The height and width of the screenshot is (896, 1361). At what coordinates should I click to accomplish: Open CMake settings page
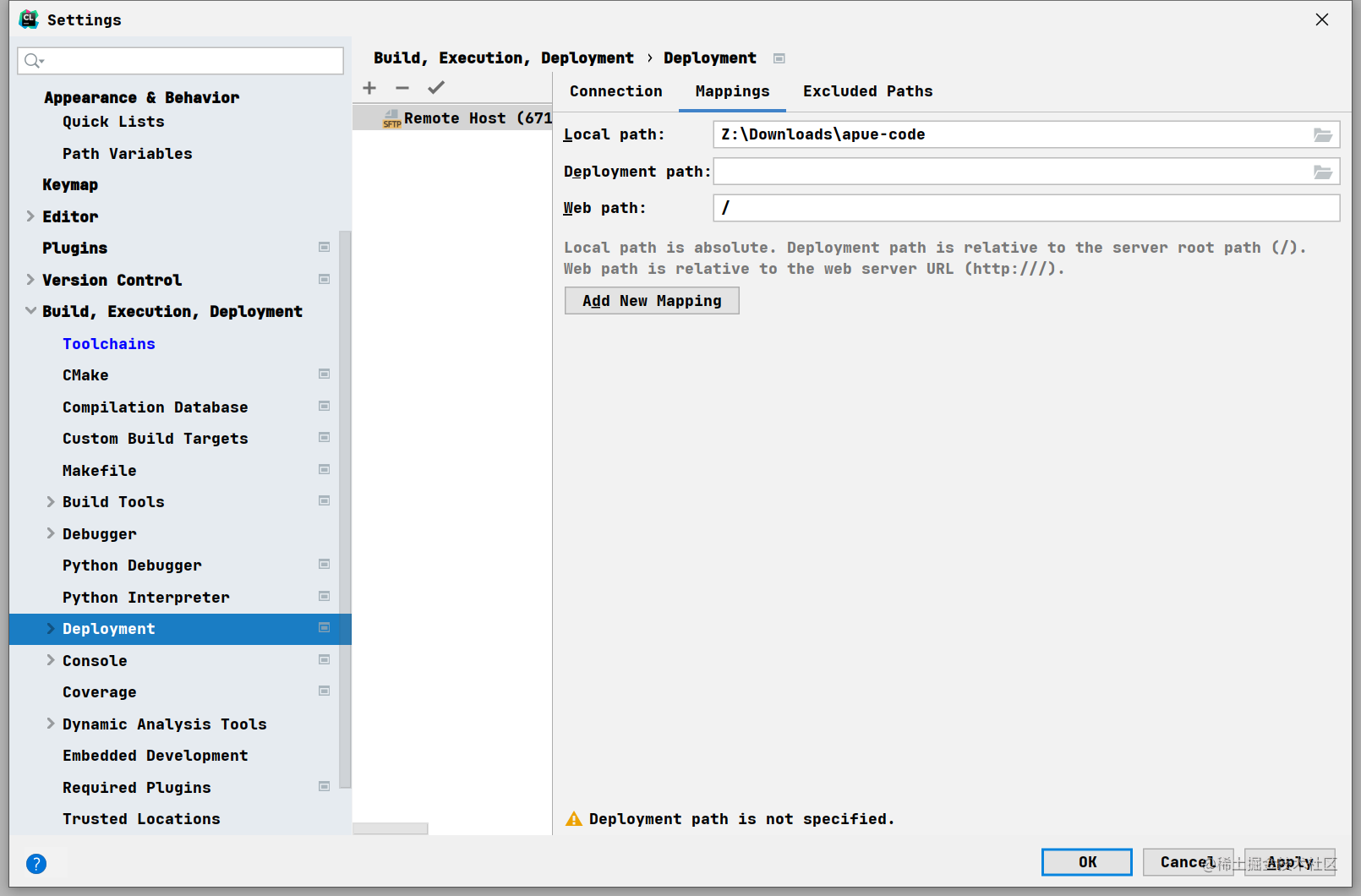(85, 375)
